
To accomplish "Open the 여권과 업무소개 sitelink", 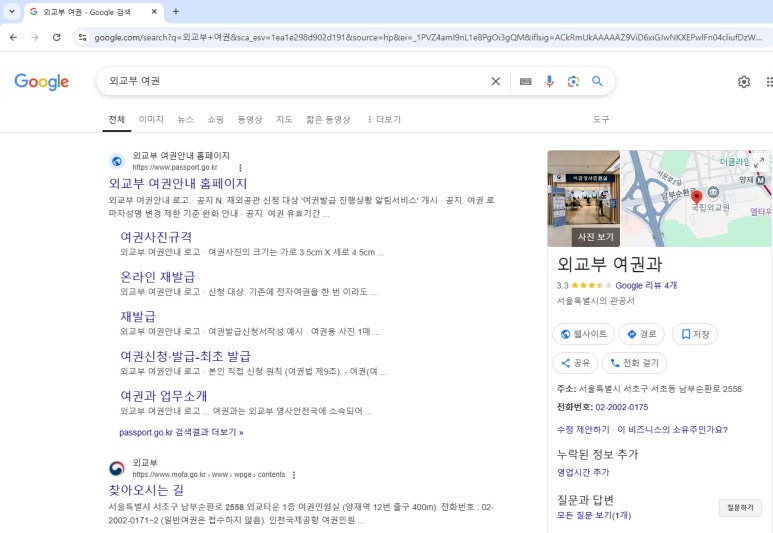I will (x=164, y=396).
